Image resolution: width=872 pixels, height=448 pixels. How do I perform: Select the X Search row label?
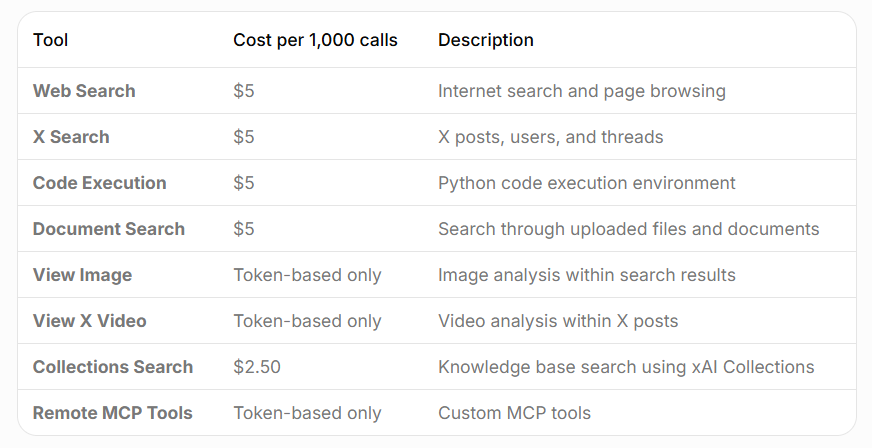pyautogui.click(x=71, y=137)
